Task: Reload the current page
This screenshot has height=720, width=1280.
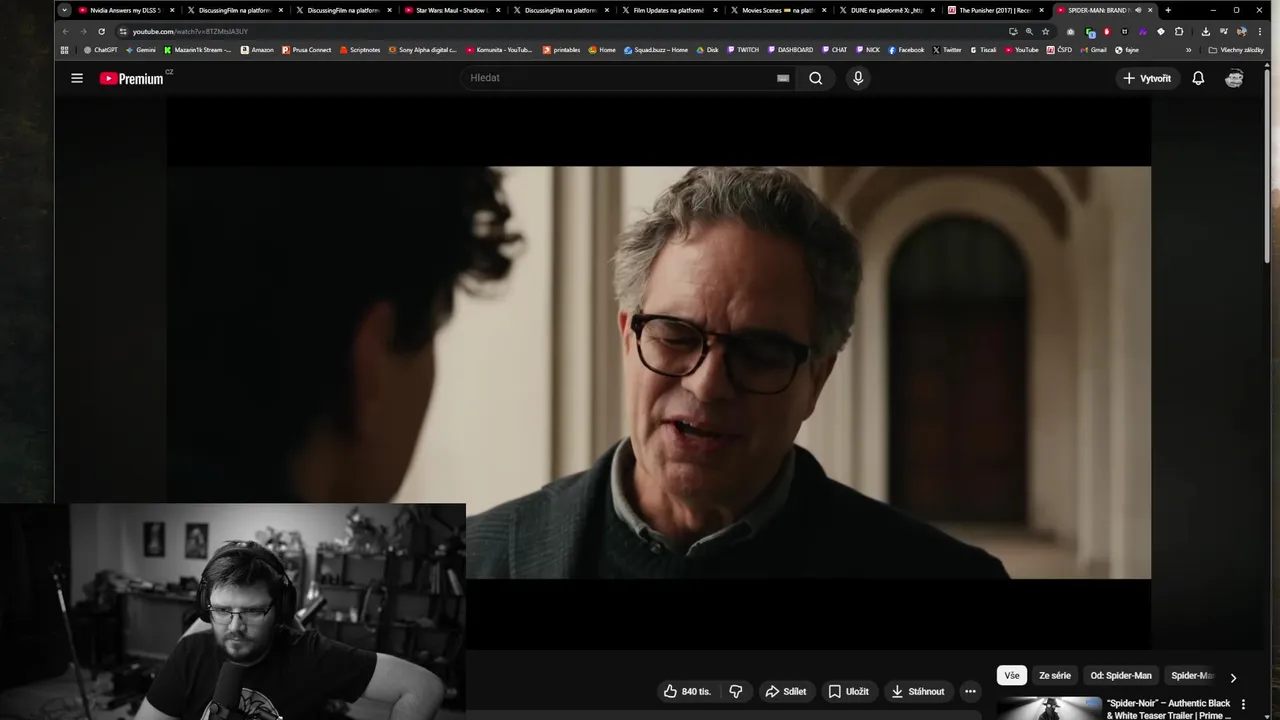Action: pos(101,31)
